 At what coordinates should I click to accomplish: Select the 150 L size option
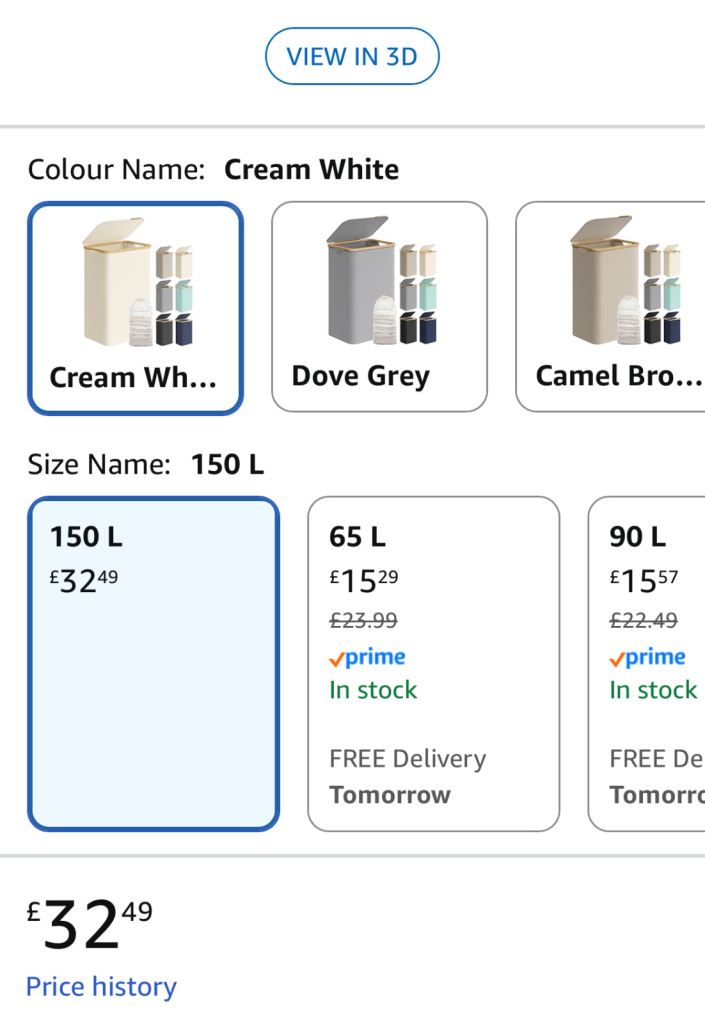pos(153,663)
